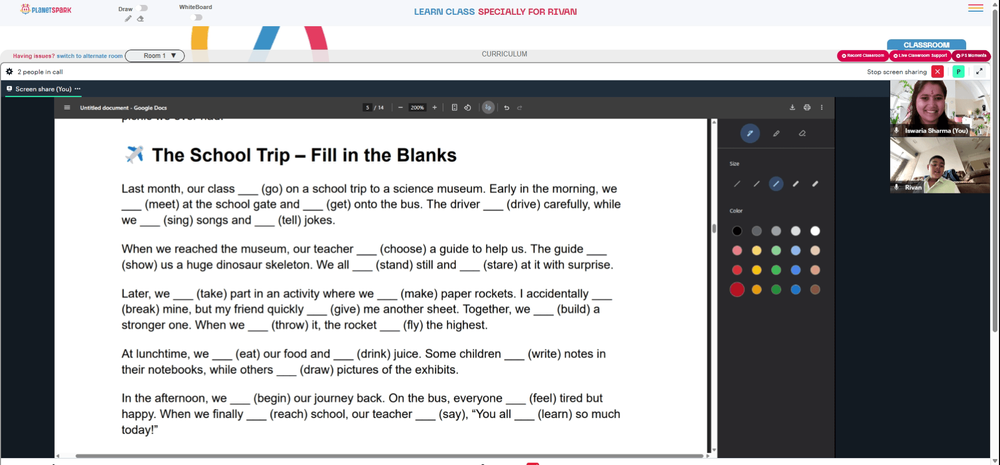Choose the second-thickest pen size
The height and width of the screenshot is (465, 1000).
795,184
